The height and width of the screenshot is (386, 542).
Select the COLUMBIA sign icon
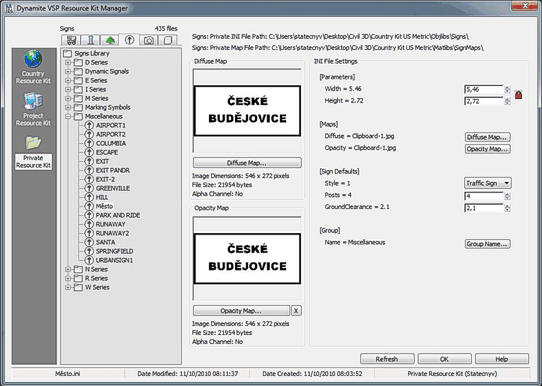click(89, 143)
